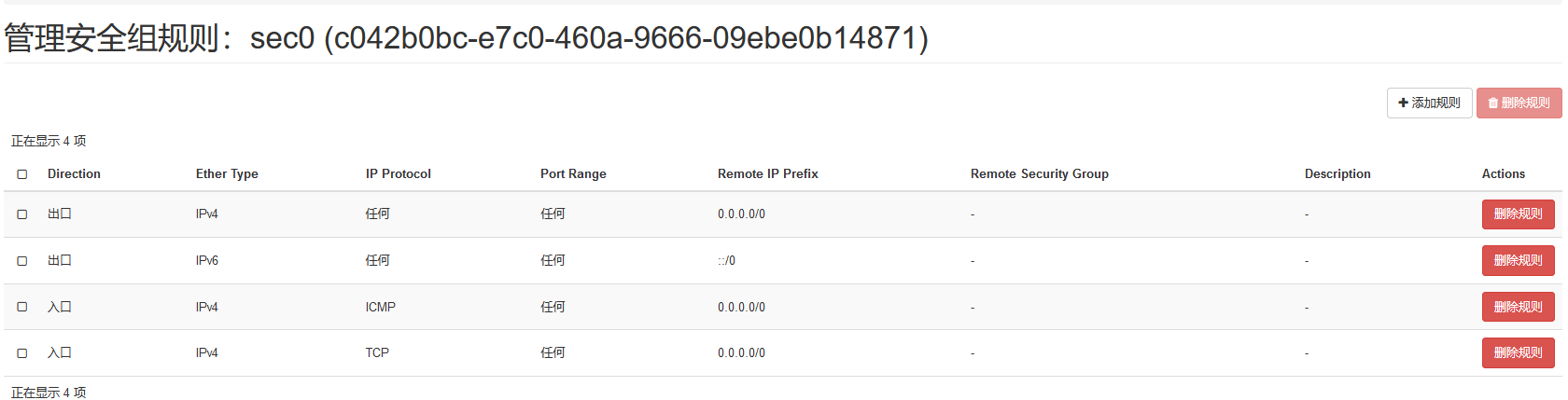Screen dimensions: 1568x400
Task: Click the Remote Security Group column header
Action: coord(1039,173)
